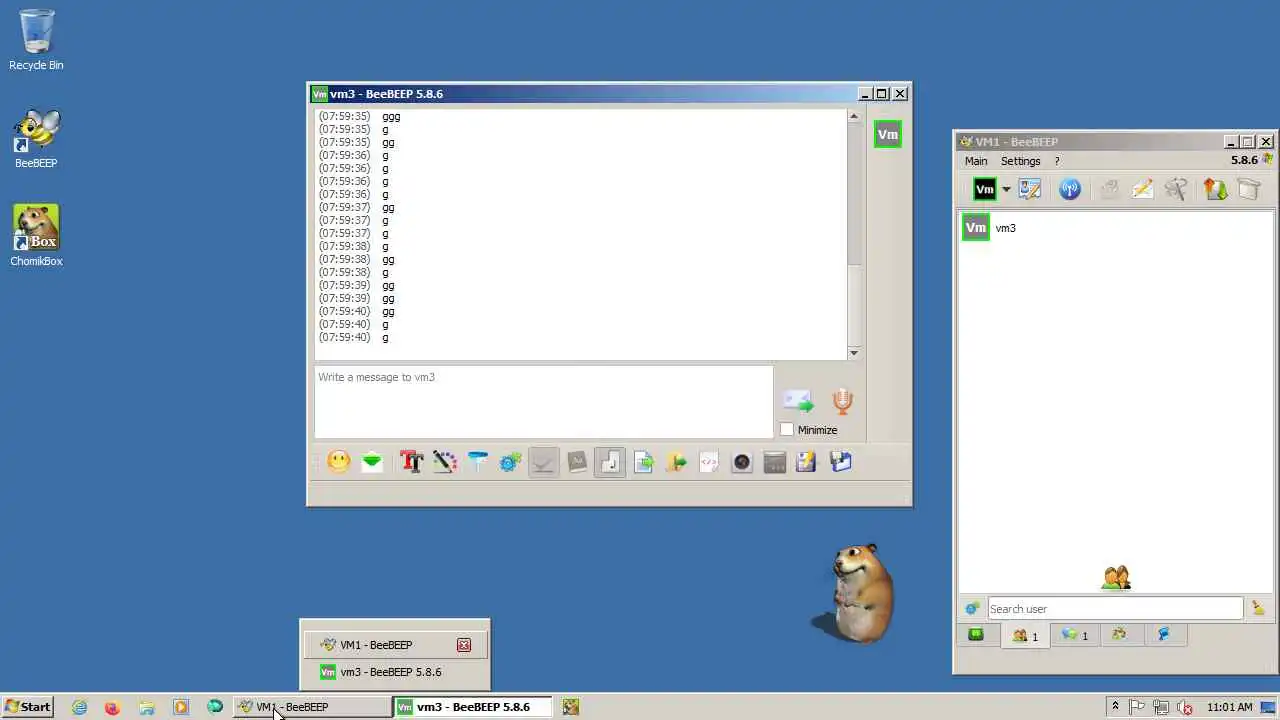This screenshot has width=1280, height=720.
Task: Select user vm3 in the user list
Action: [x=1116, y=228]
